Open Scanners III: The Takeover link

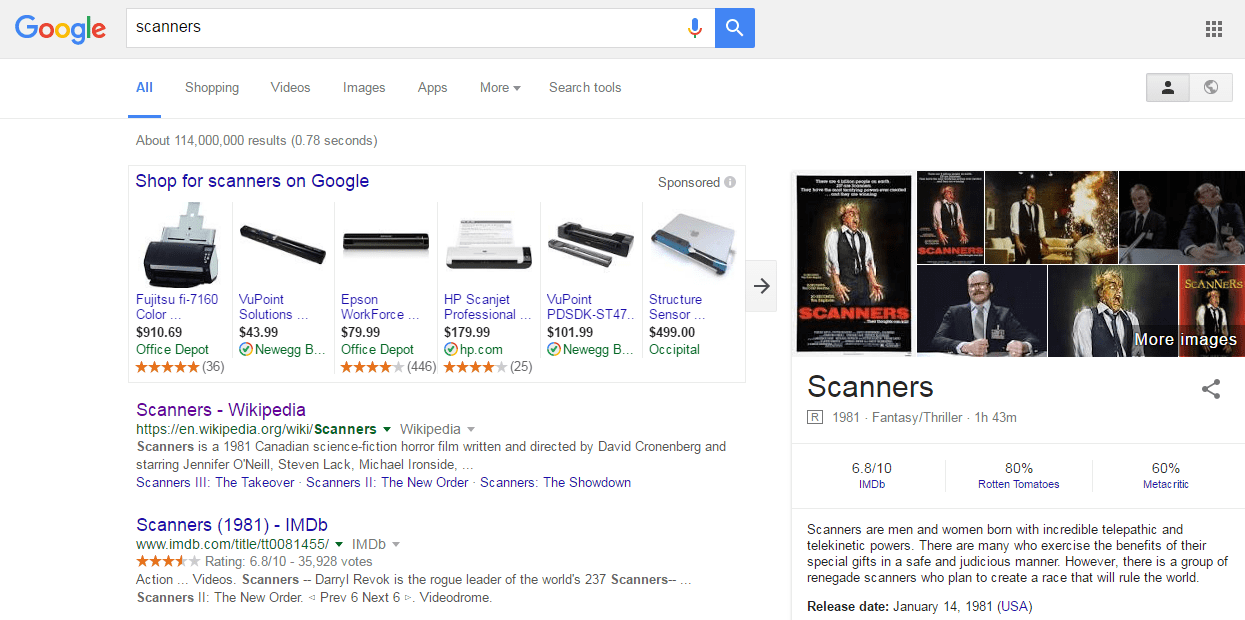tap(215, 482)
